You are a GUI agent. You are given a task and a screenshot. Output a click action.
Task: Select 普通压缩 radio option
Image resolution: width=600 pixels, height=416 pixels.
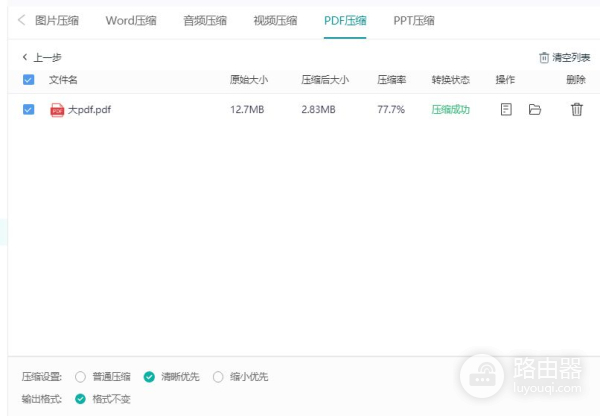pyautogui.click(x=80, y=377)
